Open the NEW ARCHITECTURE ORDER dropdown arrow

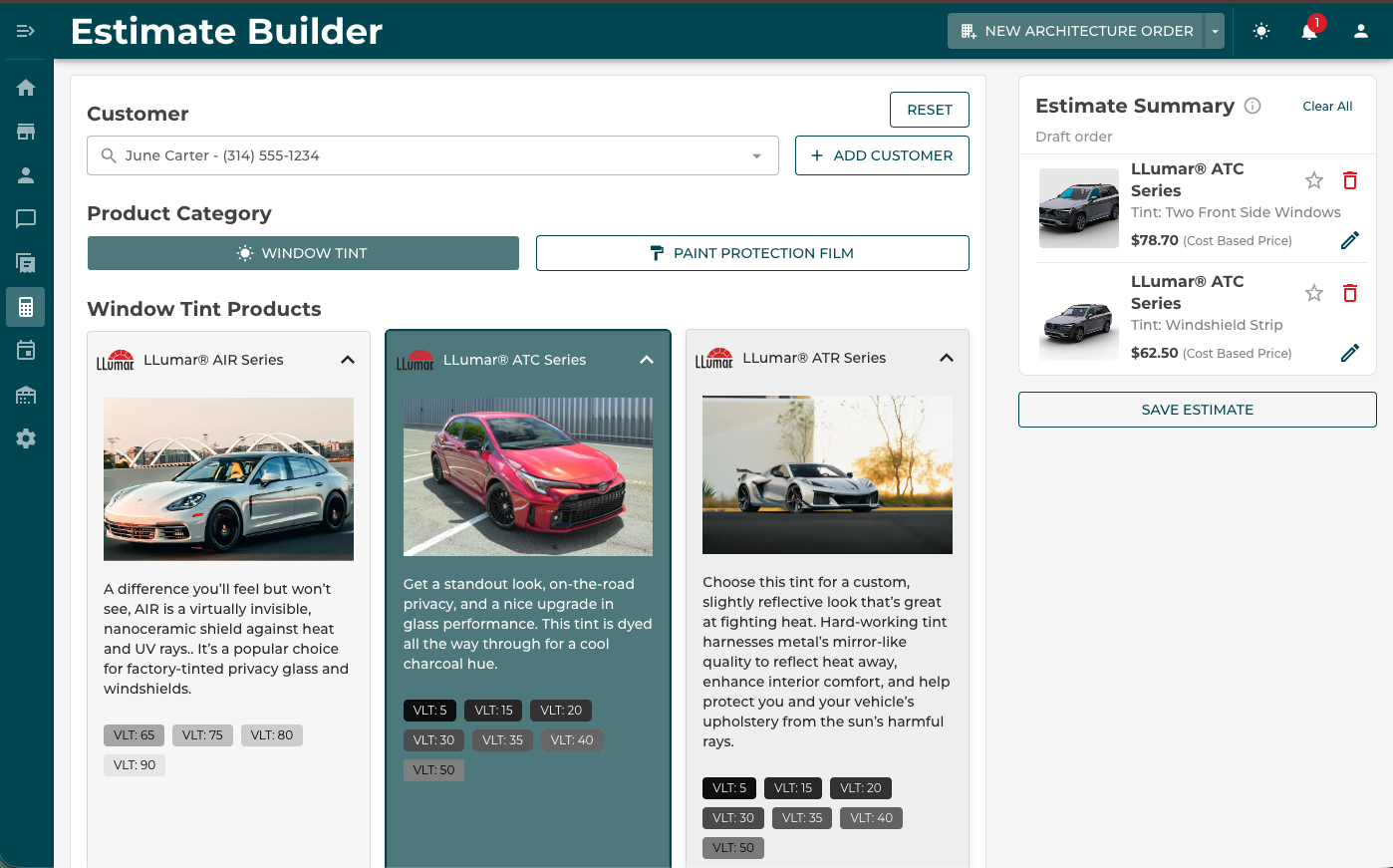(1215, 31)
